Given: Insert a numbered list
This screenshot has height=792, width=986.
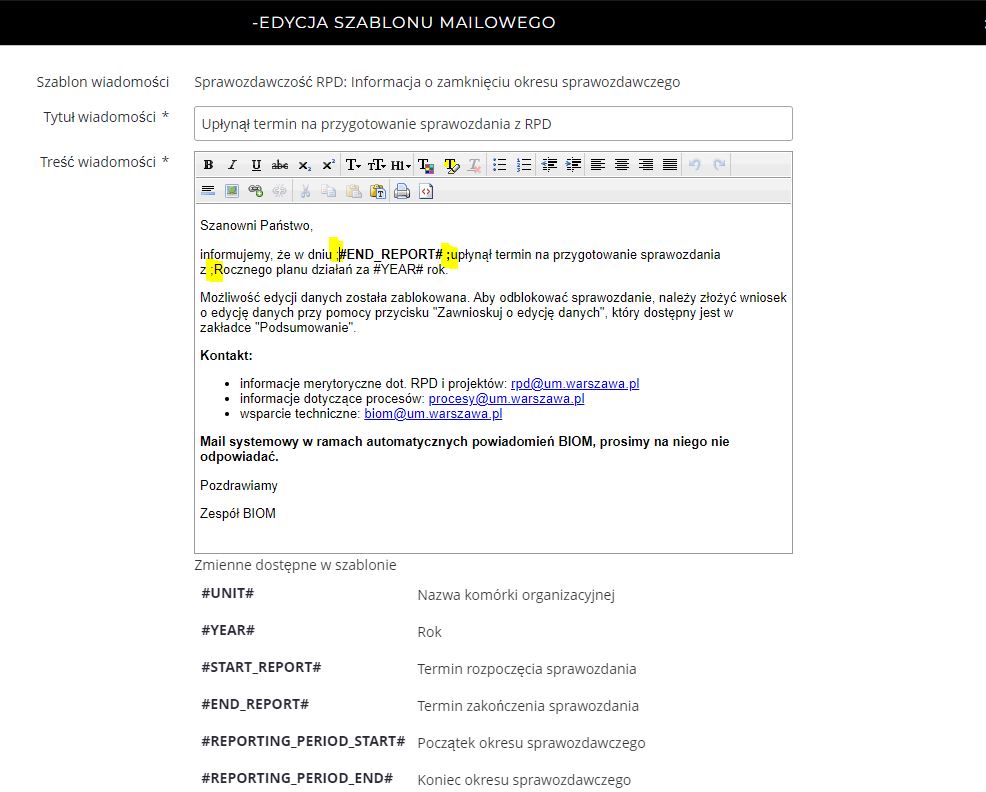Looking at the screenshot, I should (524, 165).
